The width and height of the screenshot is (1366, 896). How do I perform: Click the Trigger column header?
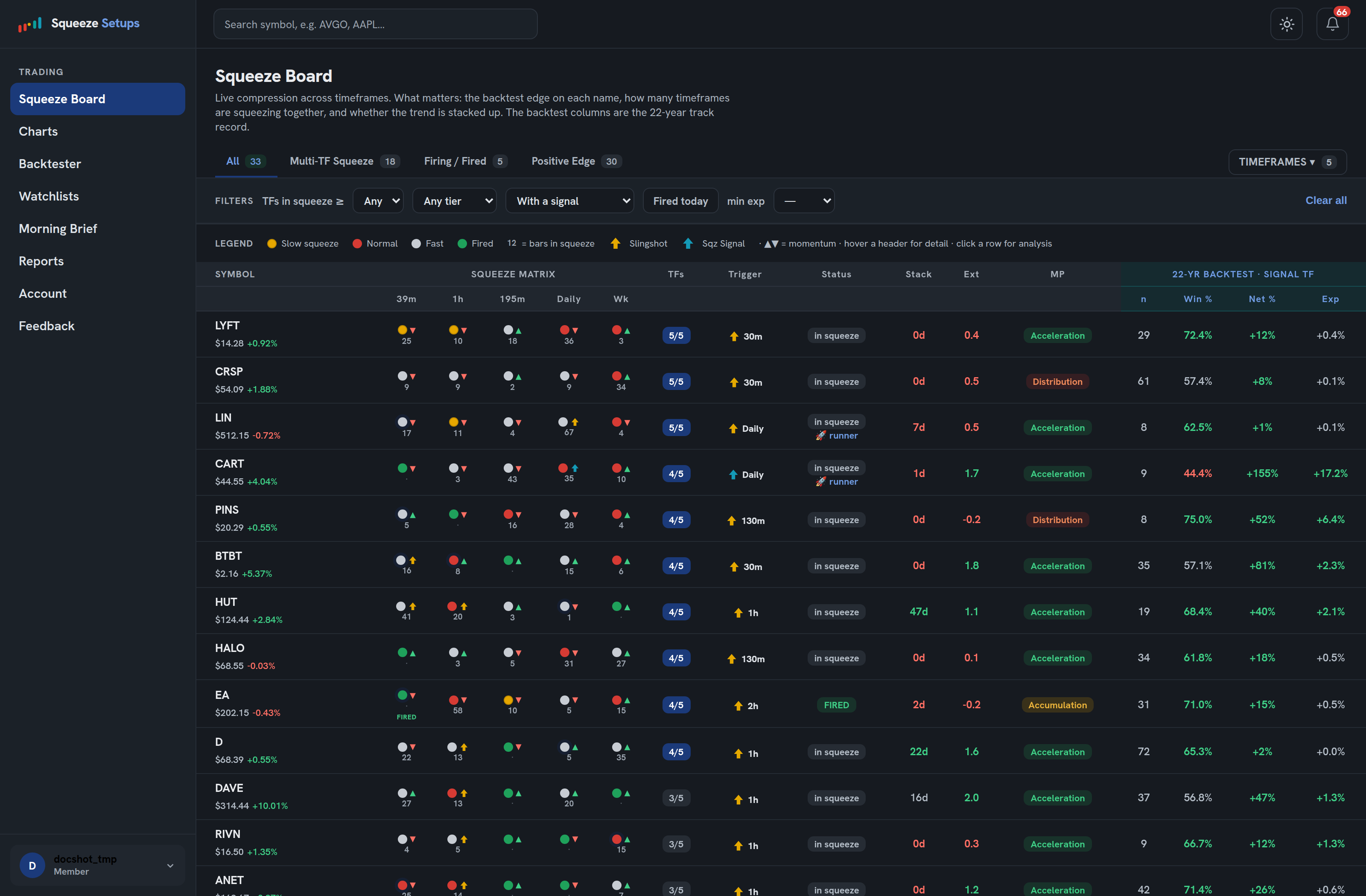coord(744,274)
